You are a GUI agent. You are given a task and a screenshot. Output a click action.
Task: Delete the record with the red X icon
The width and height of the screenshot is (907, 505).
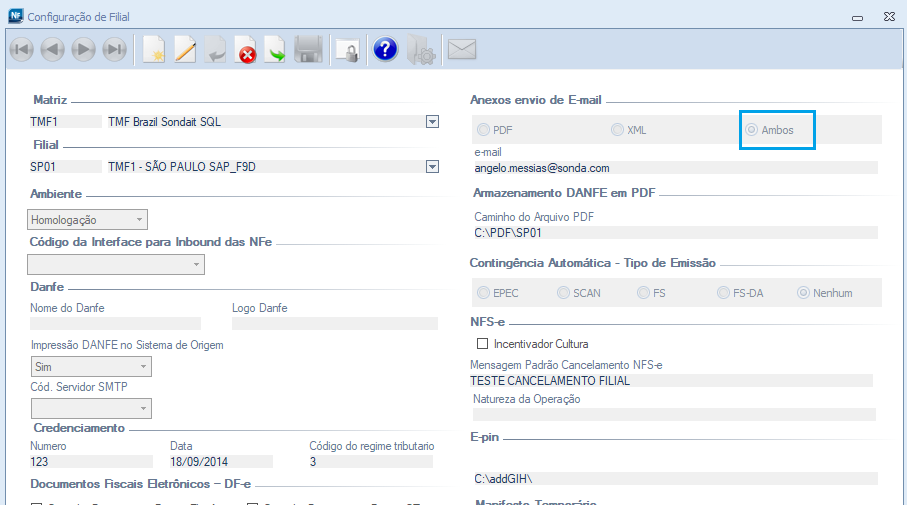(246, 50)
